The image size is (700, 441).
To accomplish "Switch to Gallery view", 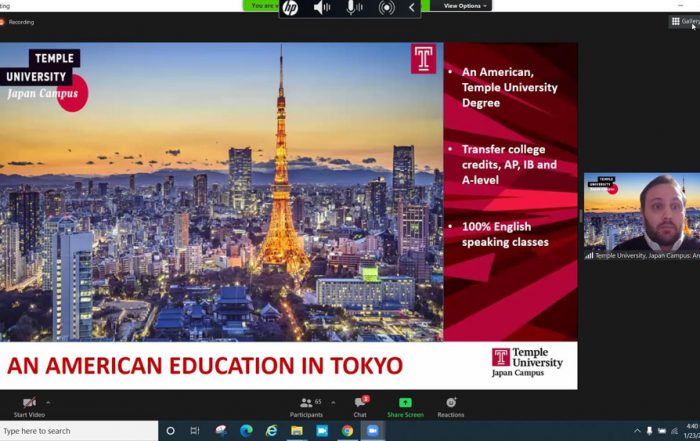I will coord(685,21).
